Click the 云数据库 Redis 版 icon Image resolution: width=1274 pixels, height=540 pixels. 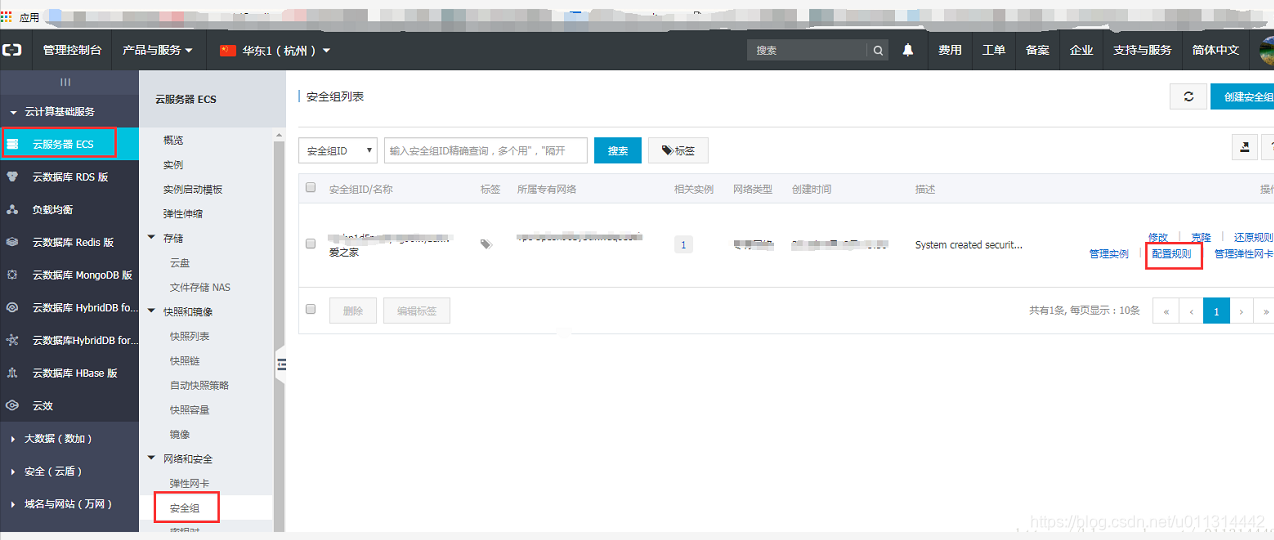(x=13, y=242)
